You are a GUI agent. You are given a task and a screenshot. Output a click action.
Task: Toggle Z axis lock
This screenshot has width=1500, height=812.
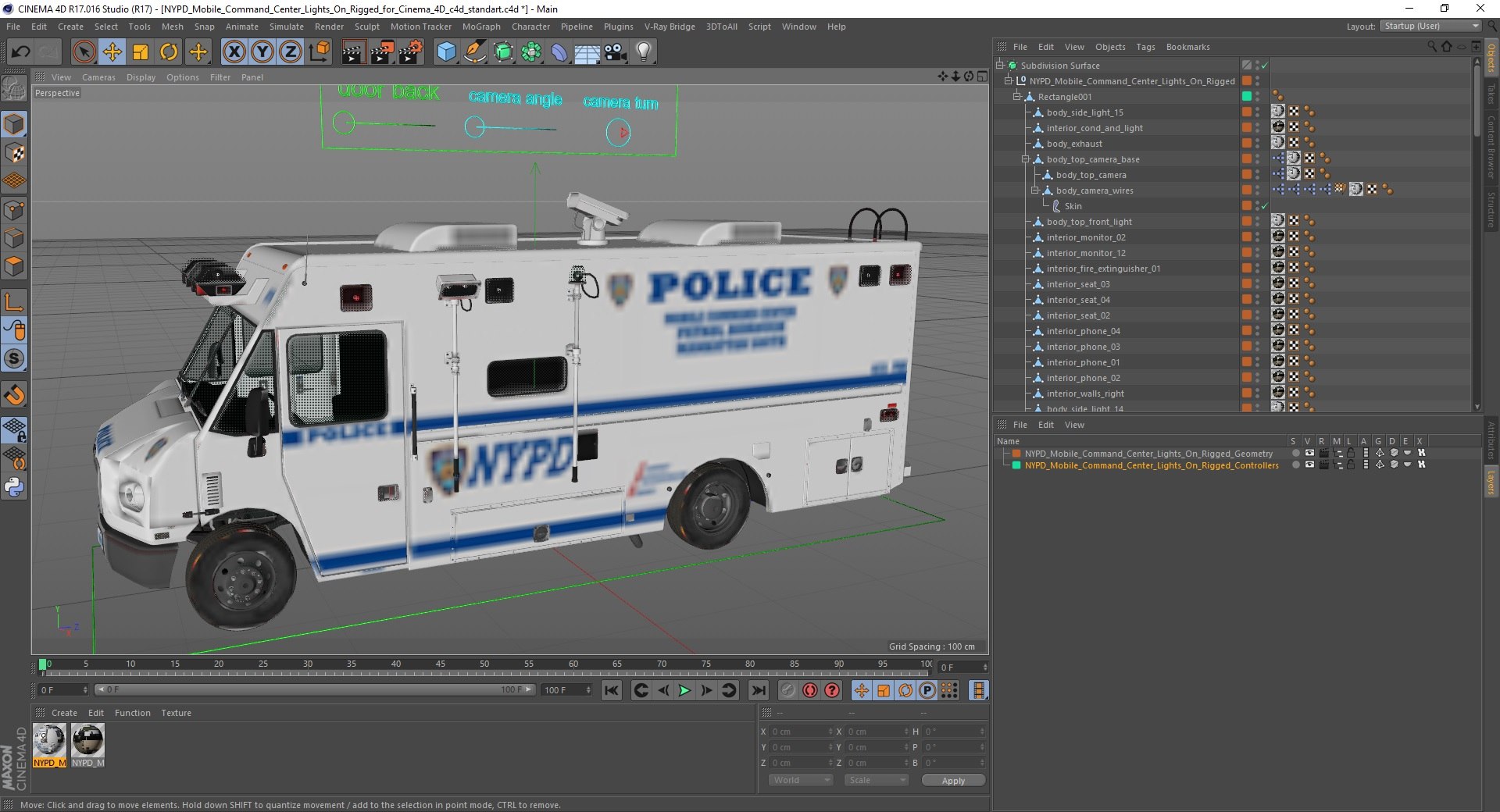click(291, 52)
